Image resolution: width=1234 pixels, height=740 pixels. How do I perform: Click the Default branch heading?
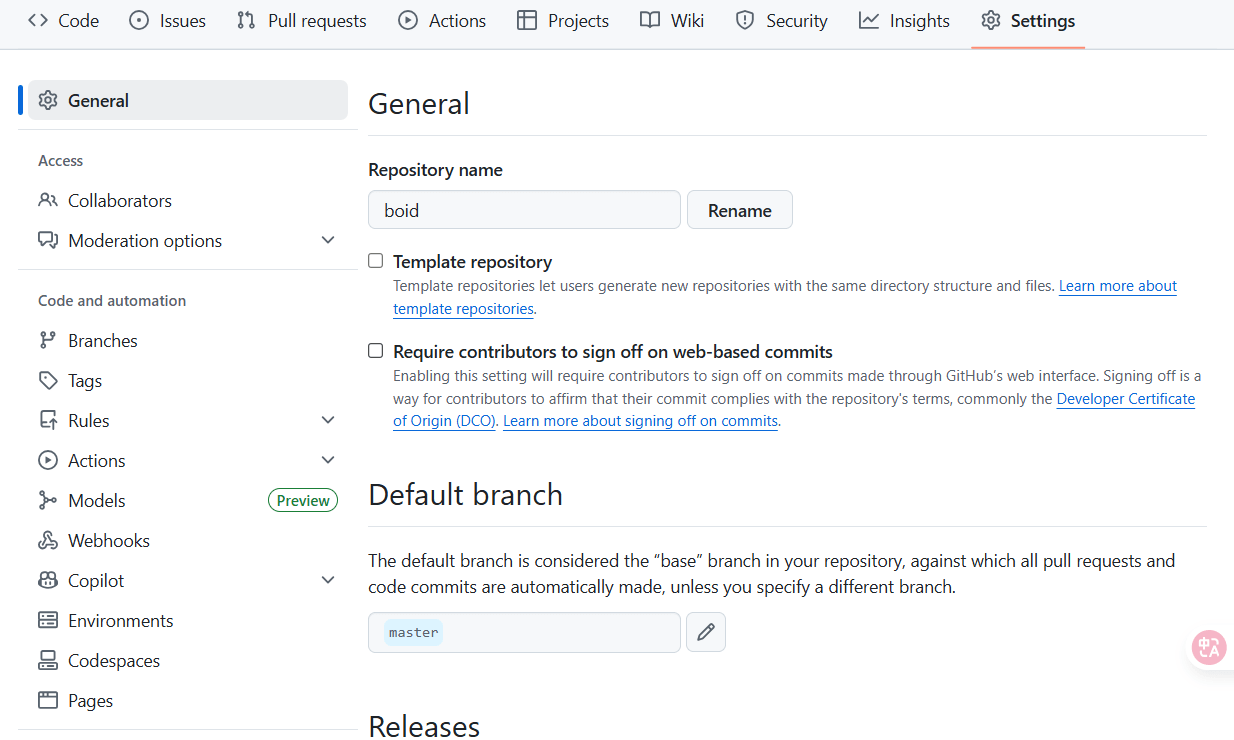(465, 495)
